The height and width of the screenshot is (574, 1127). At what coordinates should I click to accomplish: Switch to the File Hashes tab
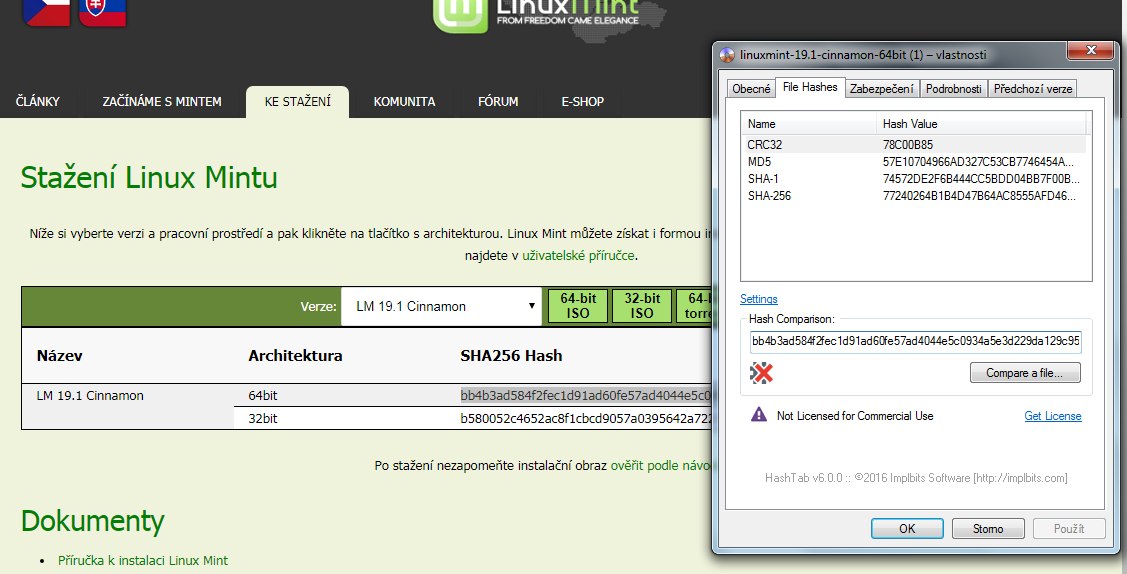pyautogui.click(x=810, y=87)
